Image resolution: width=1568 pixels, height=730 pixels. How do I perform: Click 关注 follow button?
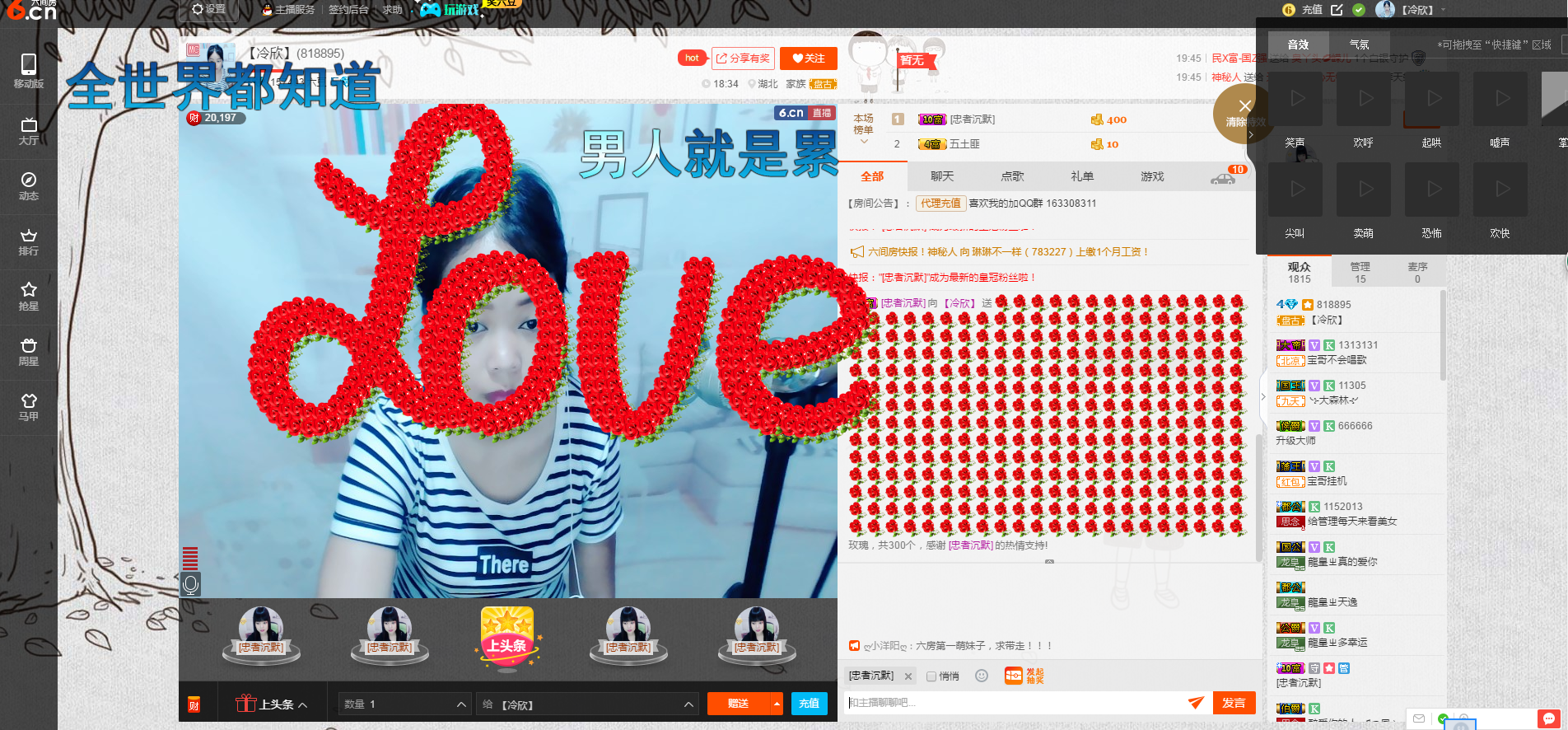coord(808,58)
